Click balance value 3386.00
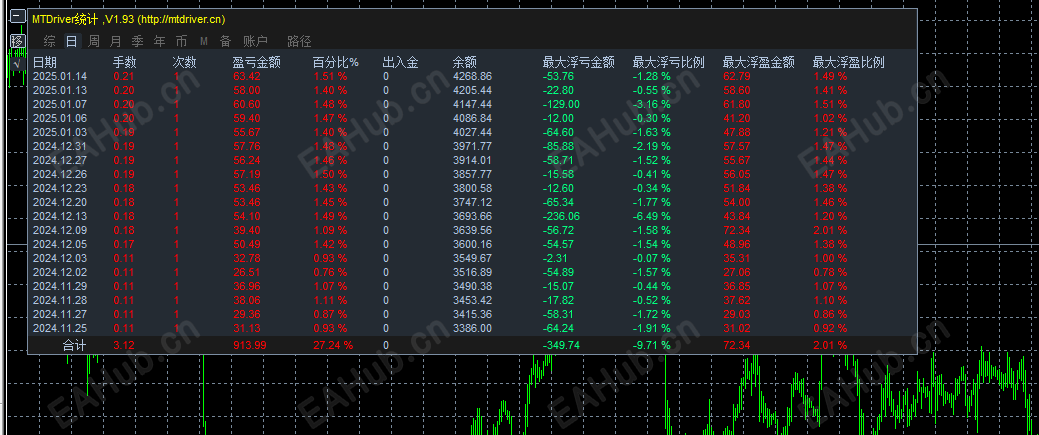Viewport: 1039px width, 435px height. point(472,328)
